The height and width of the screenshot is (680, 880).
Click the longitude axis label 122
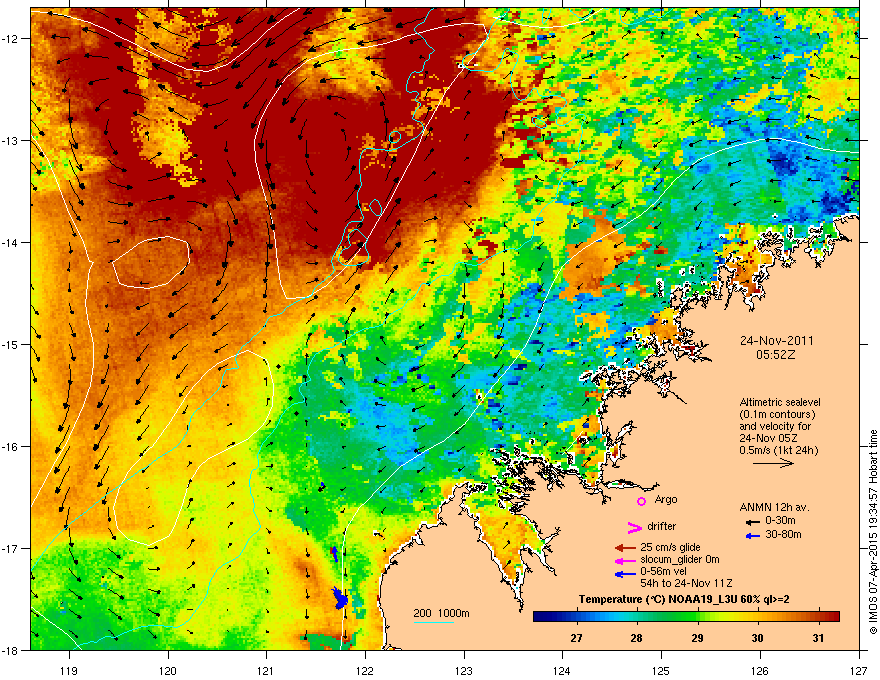[365, 670]
